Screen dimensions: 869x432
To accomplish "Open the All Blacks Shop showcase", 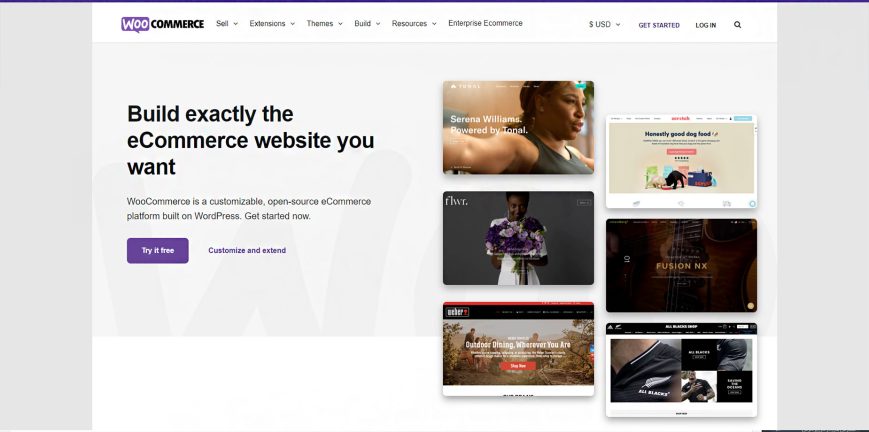I will [x=681, y=370].
